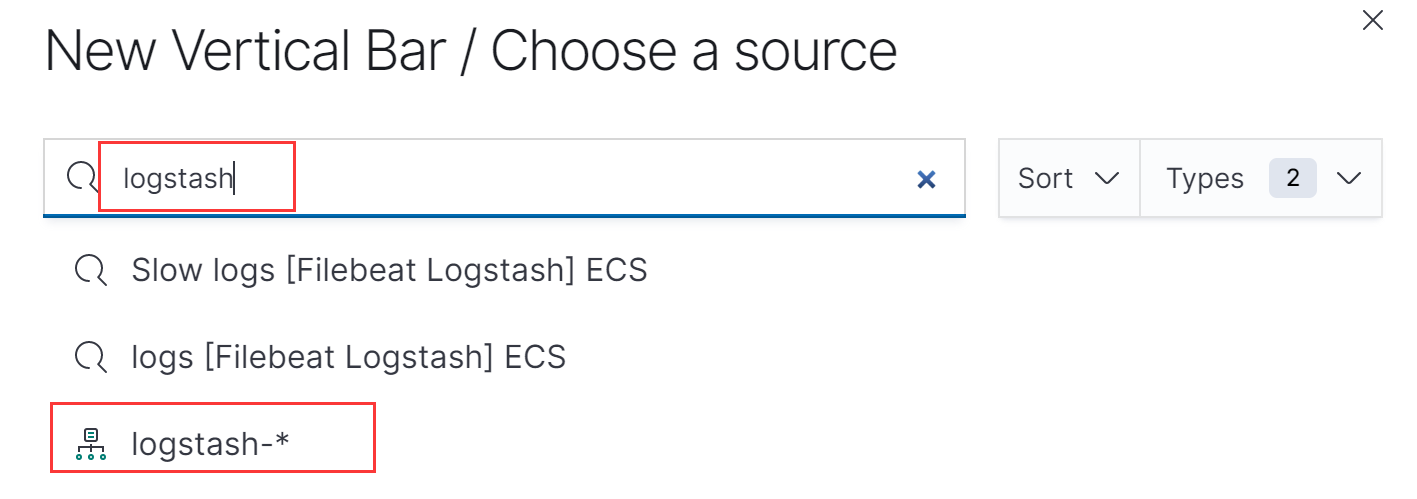Expand the chevron arrow next to Types
Screen dimensions: 1417x499
tap(1349, 179)
